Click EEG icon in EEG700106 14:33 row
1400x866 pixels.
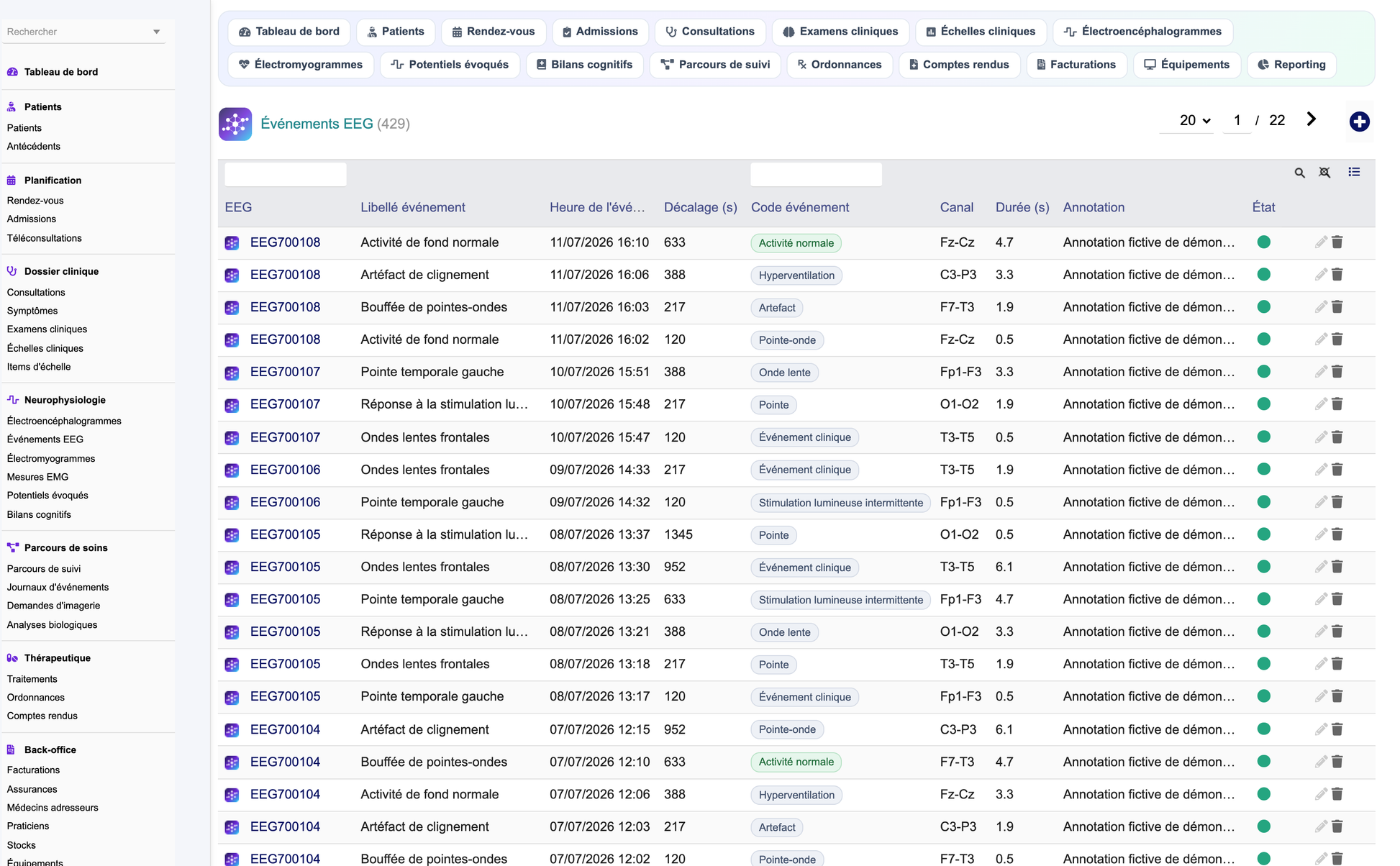click(x=232, y=470)
